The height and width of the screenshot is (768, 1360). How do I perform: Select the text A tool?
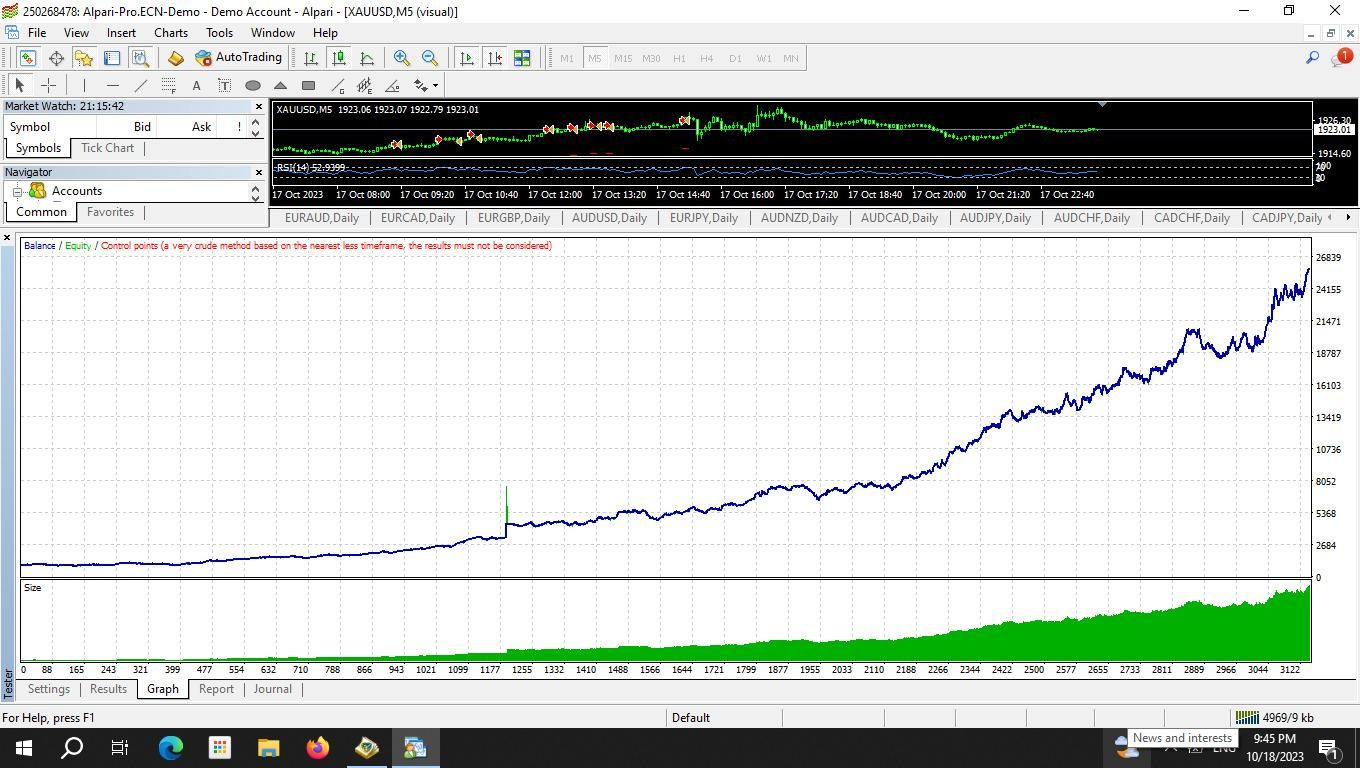pos(196,86)
